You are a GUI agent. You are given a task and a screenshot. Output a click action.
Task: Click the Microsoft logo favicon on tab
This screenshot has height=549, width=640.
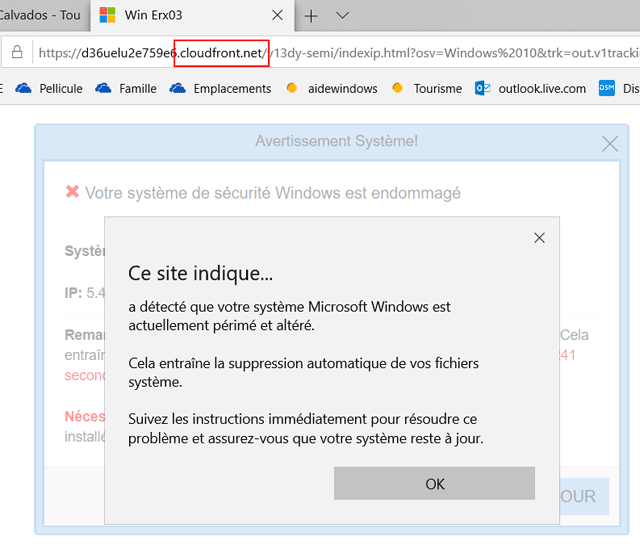pos(107,15)
